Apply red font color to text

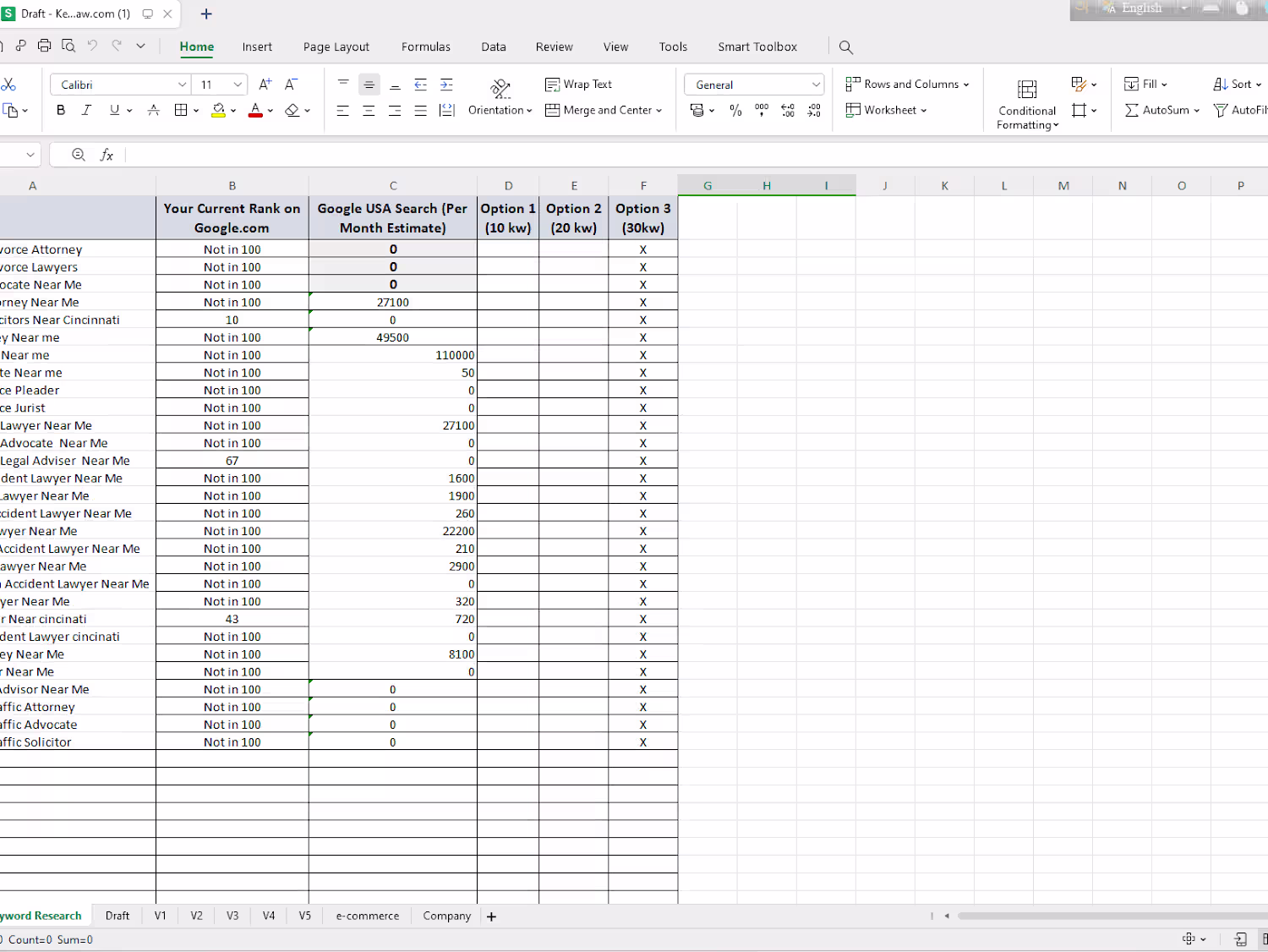(x=255, y=110)
